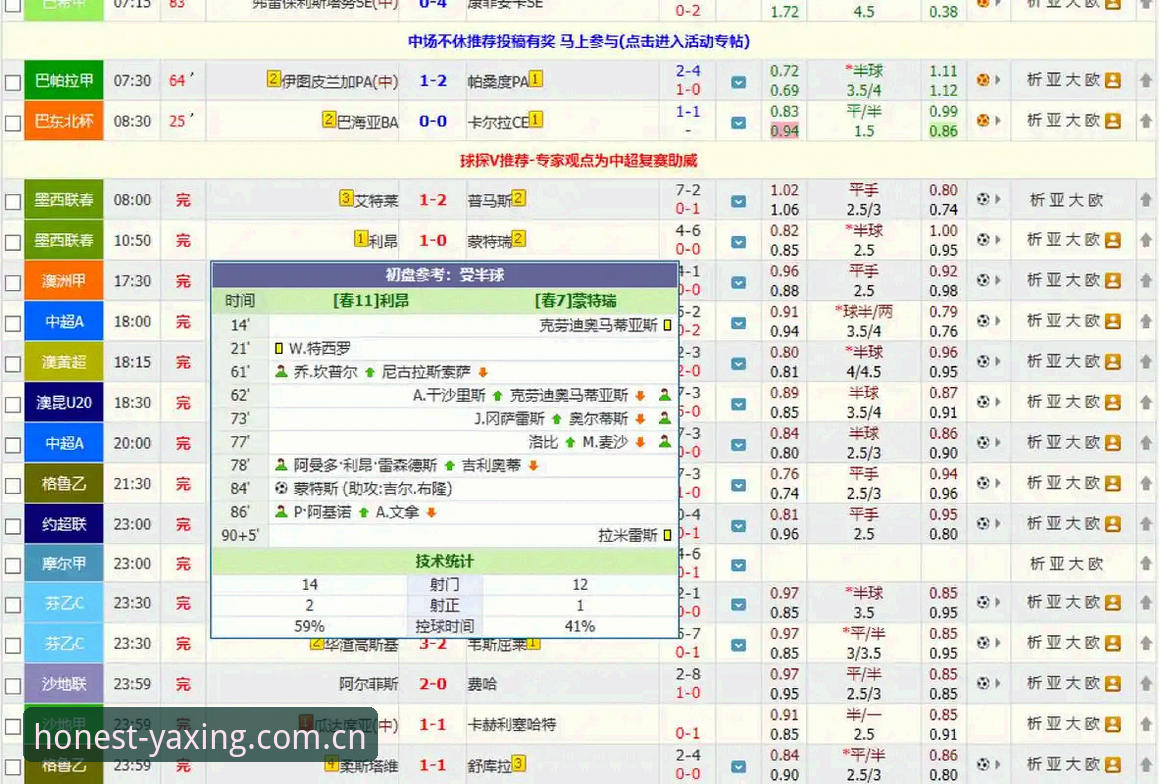Pin 中超A 18:00 match with up arrow
Viewport: 1159px width, 784px height.
tap(1145, 321)
